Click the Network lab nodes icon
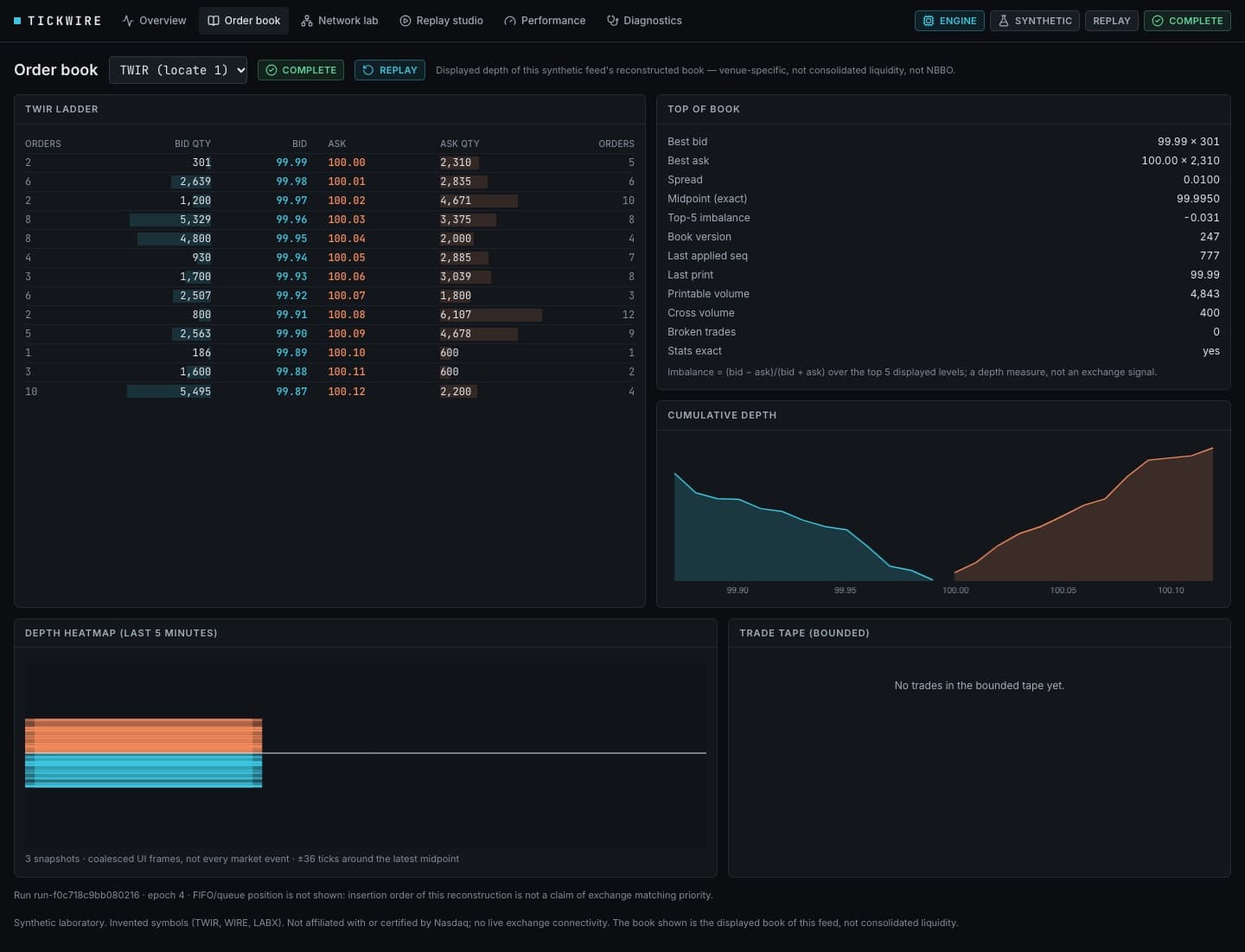 pyautogui.click(x=307, y=21)
